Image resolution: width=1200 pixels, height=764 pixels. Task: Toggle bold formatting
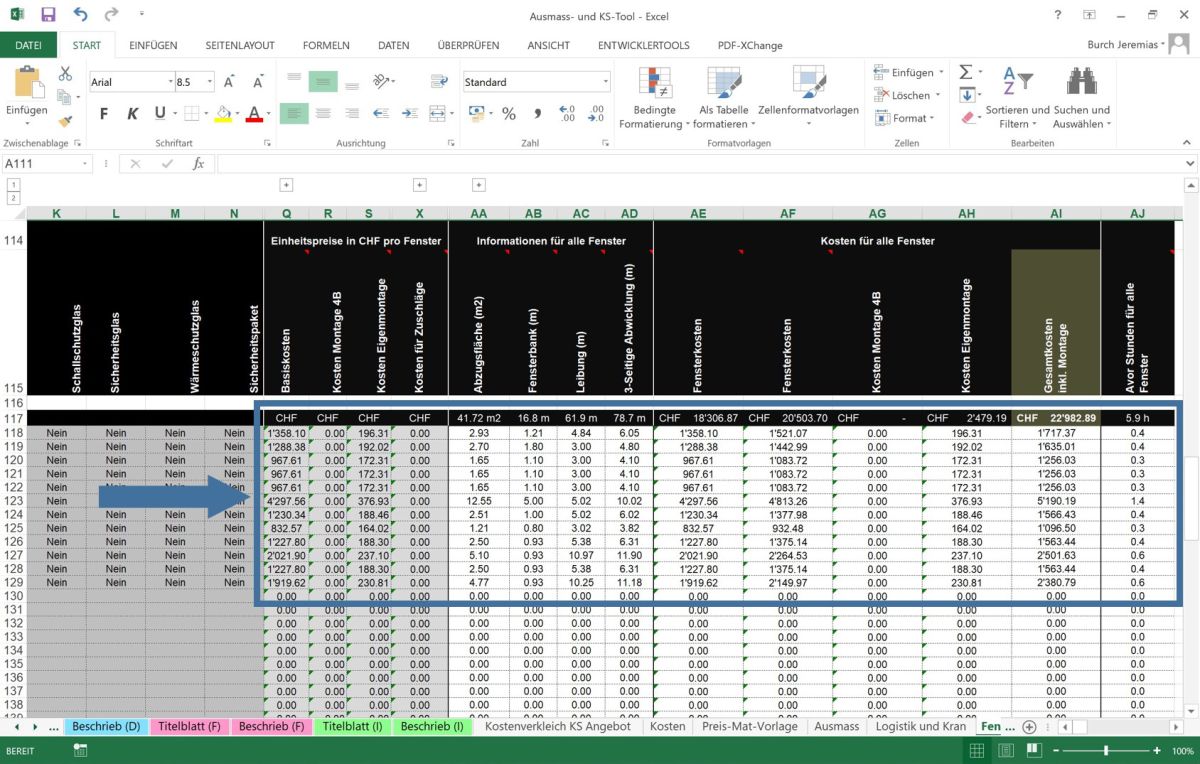103,113
